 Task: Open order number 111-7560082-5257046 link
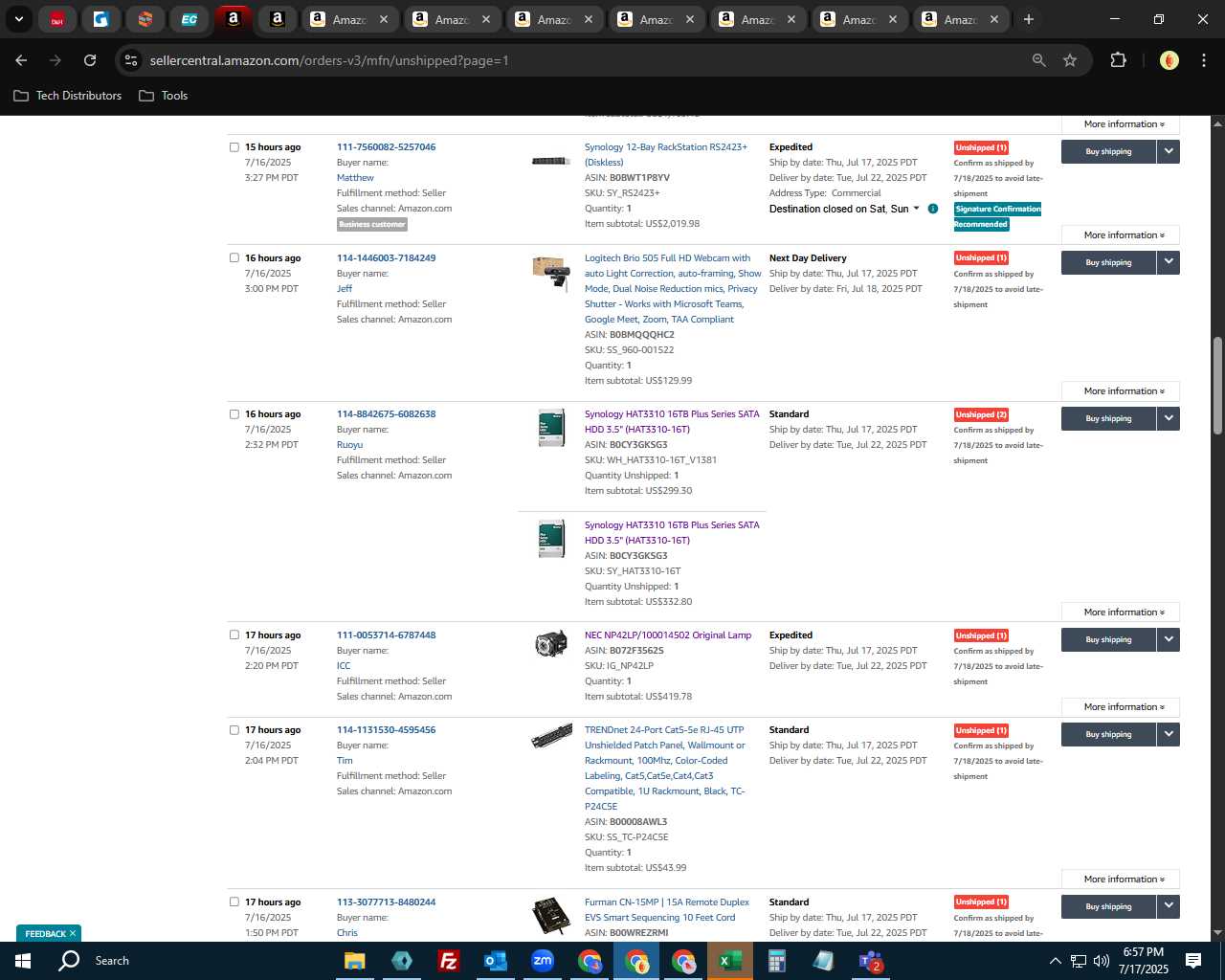(386, 147)
